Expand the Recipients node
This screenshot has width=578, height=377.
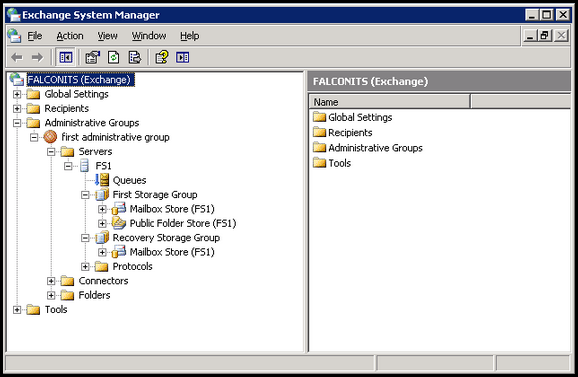pyautogui.click(x=17, y=109)
